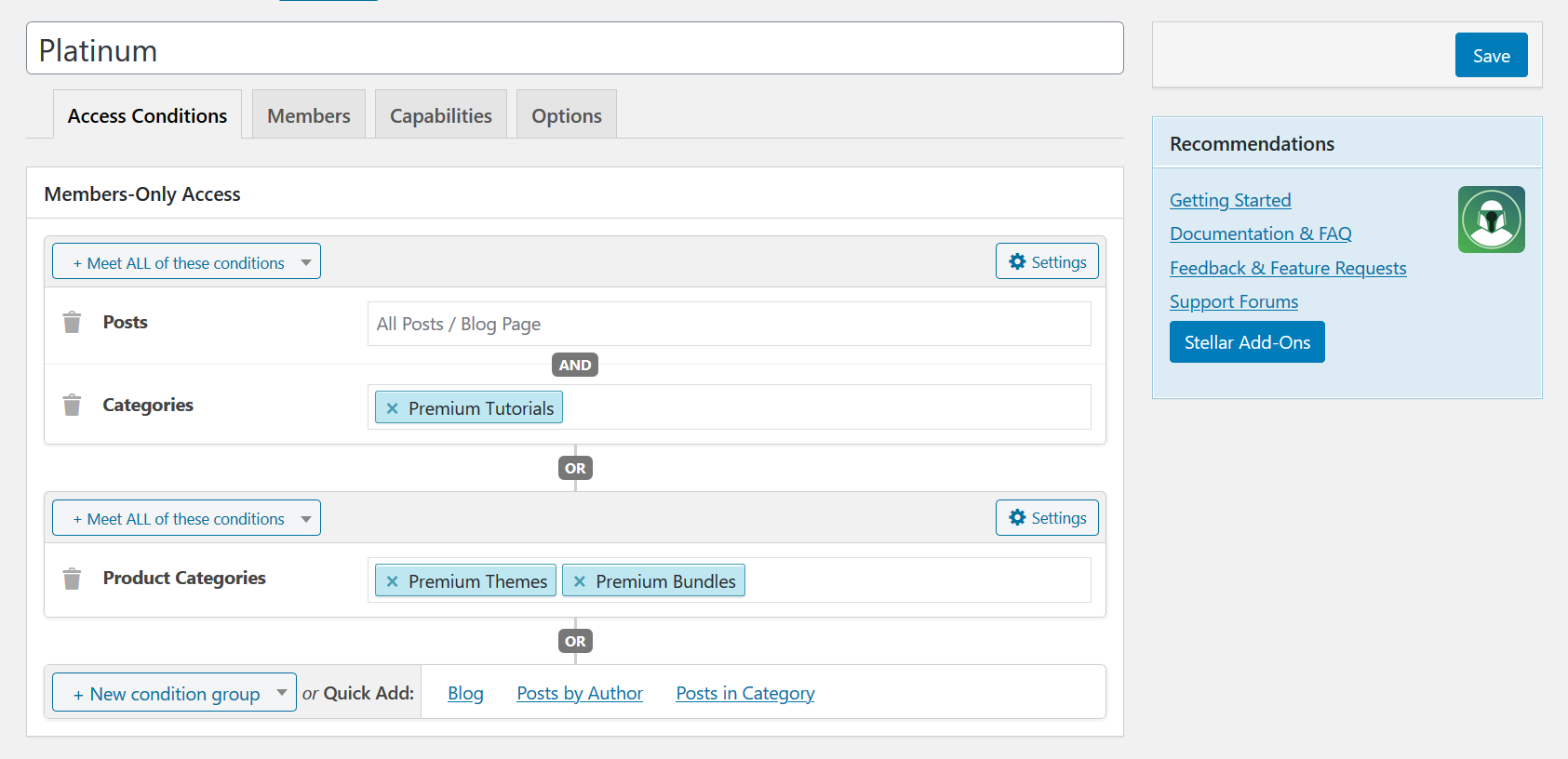Open Settings for the second condition group
Screen dimensions: 1568x759
1047,518
